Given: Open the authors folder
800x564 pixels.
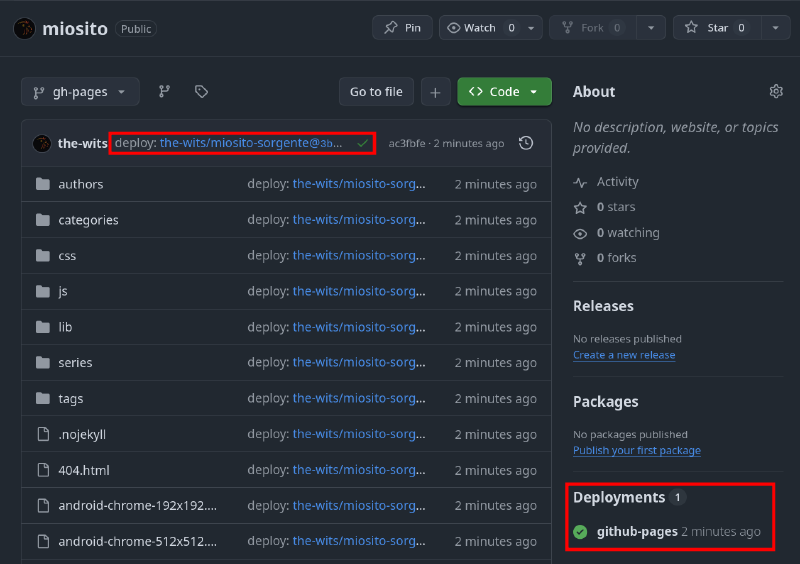Looking at the screenshot, I should click(80, 184).
